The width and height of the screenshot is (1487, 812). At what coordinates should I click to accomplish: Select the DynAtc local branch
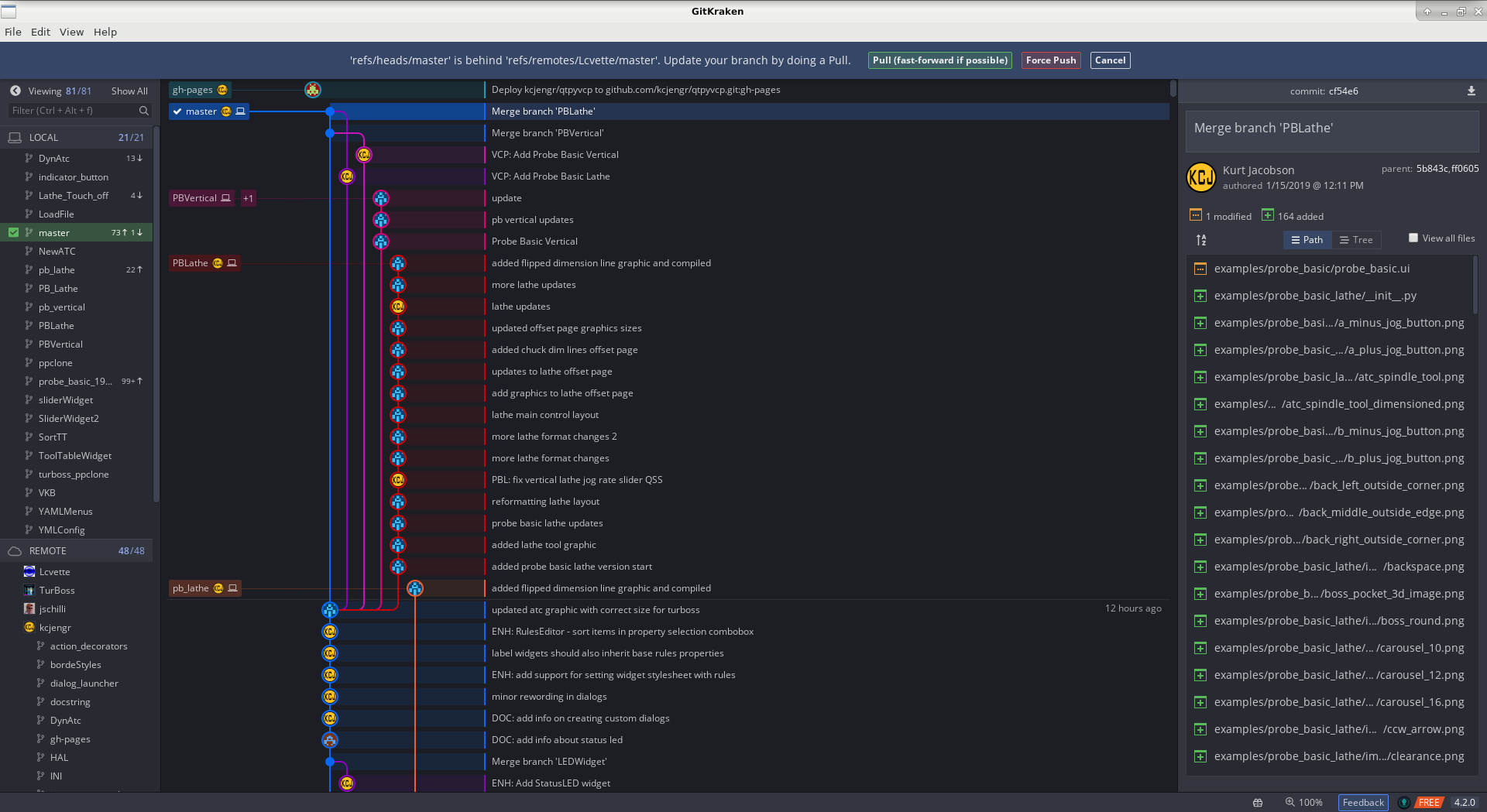pyautogui.click(x=76, y=159)
